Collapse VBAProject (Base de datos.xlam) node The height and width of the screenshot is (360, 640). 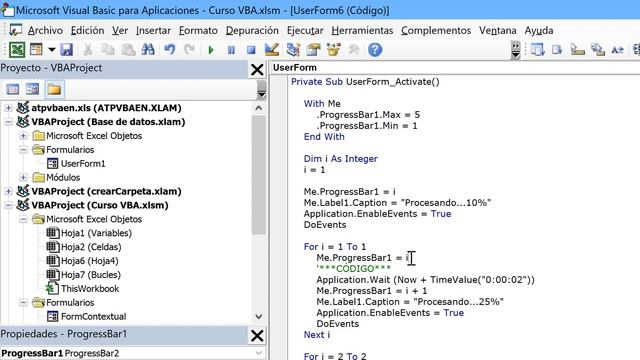point(8,122)
